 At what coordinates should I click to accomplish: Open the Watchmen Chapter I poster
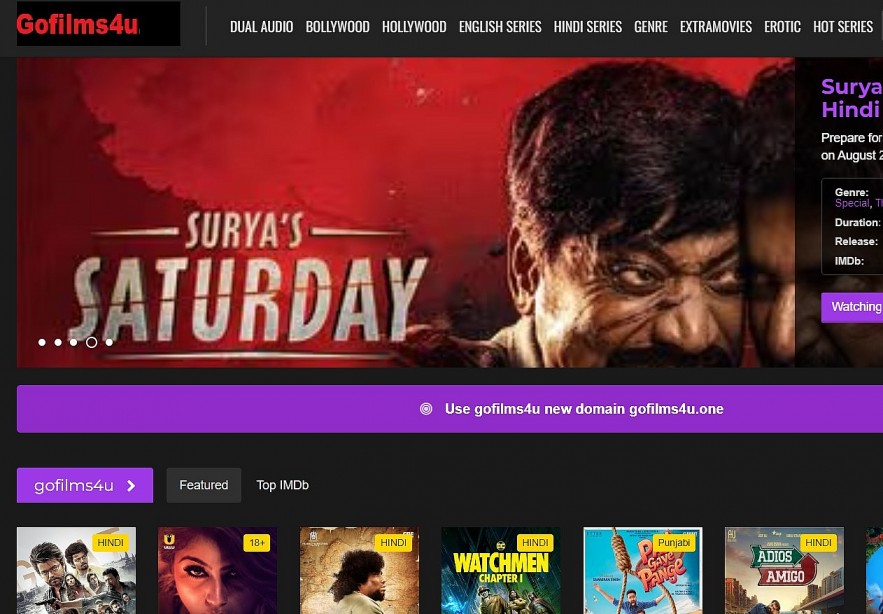pyautogui.click(x=501, y=572)
